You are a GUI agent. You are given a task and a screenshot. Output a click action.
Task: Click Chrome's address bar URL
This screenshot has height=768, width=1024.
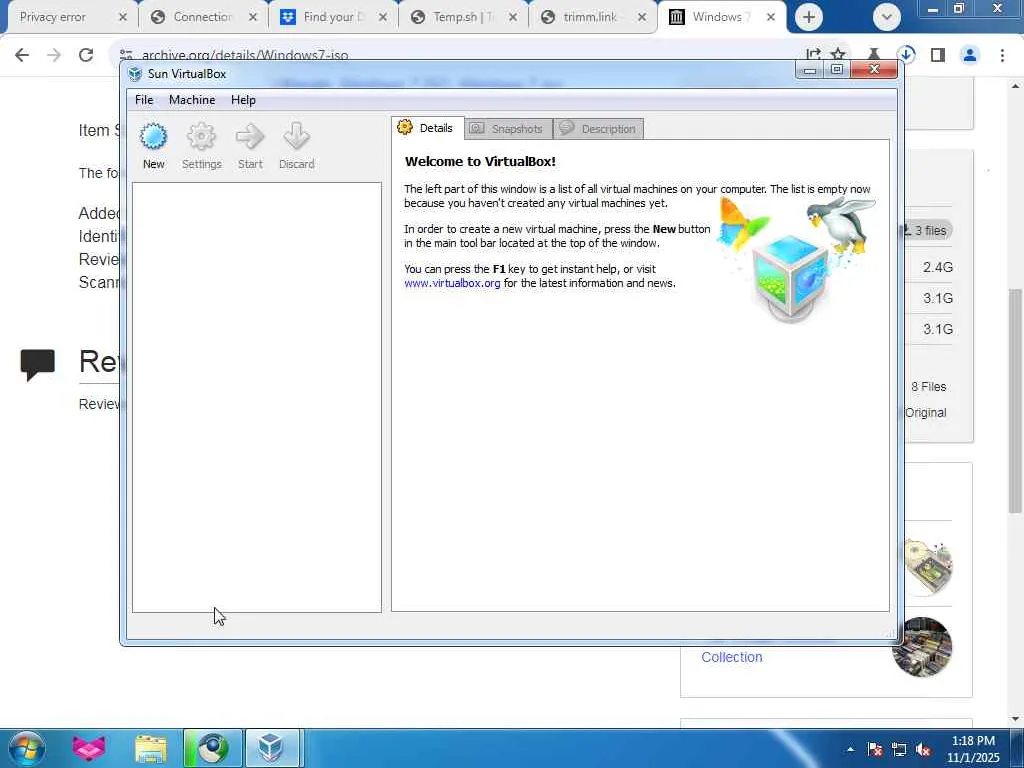(245, 56)
